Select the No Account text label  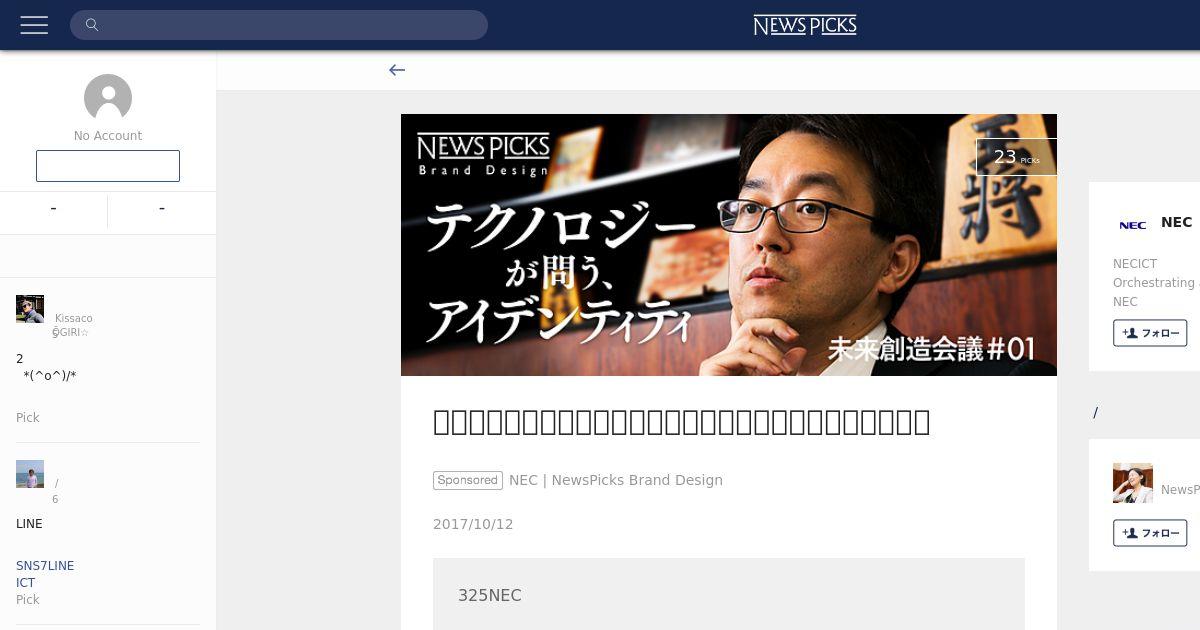(x=108, y=136)
